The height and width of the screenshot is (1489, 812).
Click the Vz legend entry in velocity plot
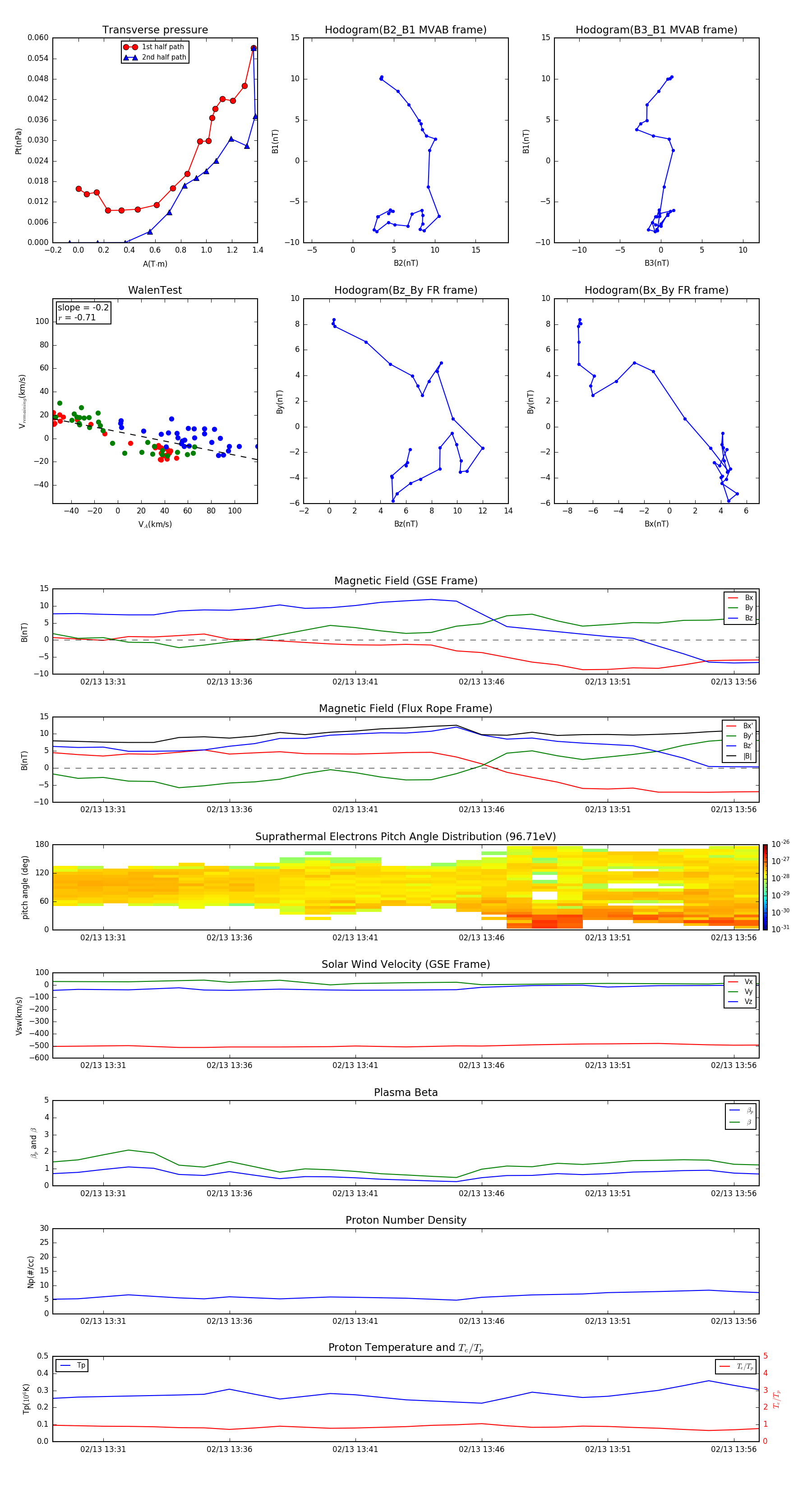(x=741, y=1002)
